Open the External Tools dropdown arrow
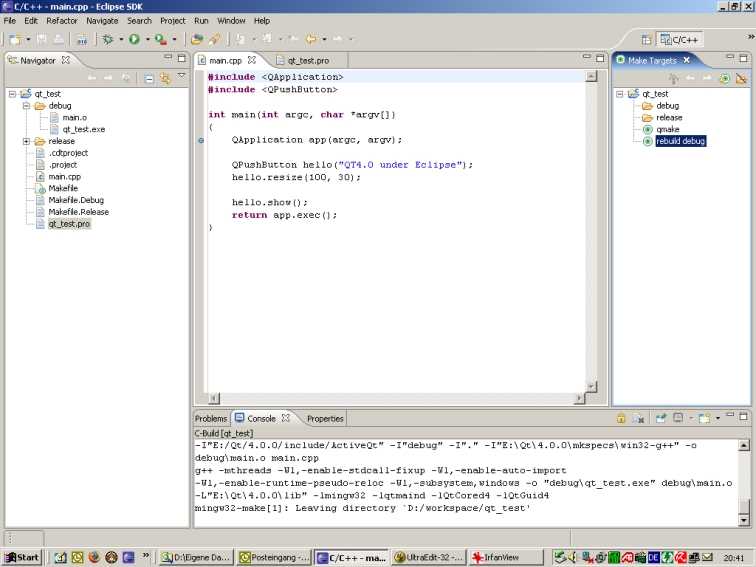The image size is (756, 567). pyautogui.click(x=174, y=40)
